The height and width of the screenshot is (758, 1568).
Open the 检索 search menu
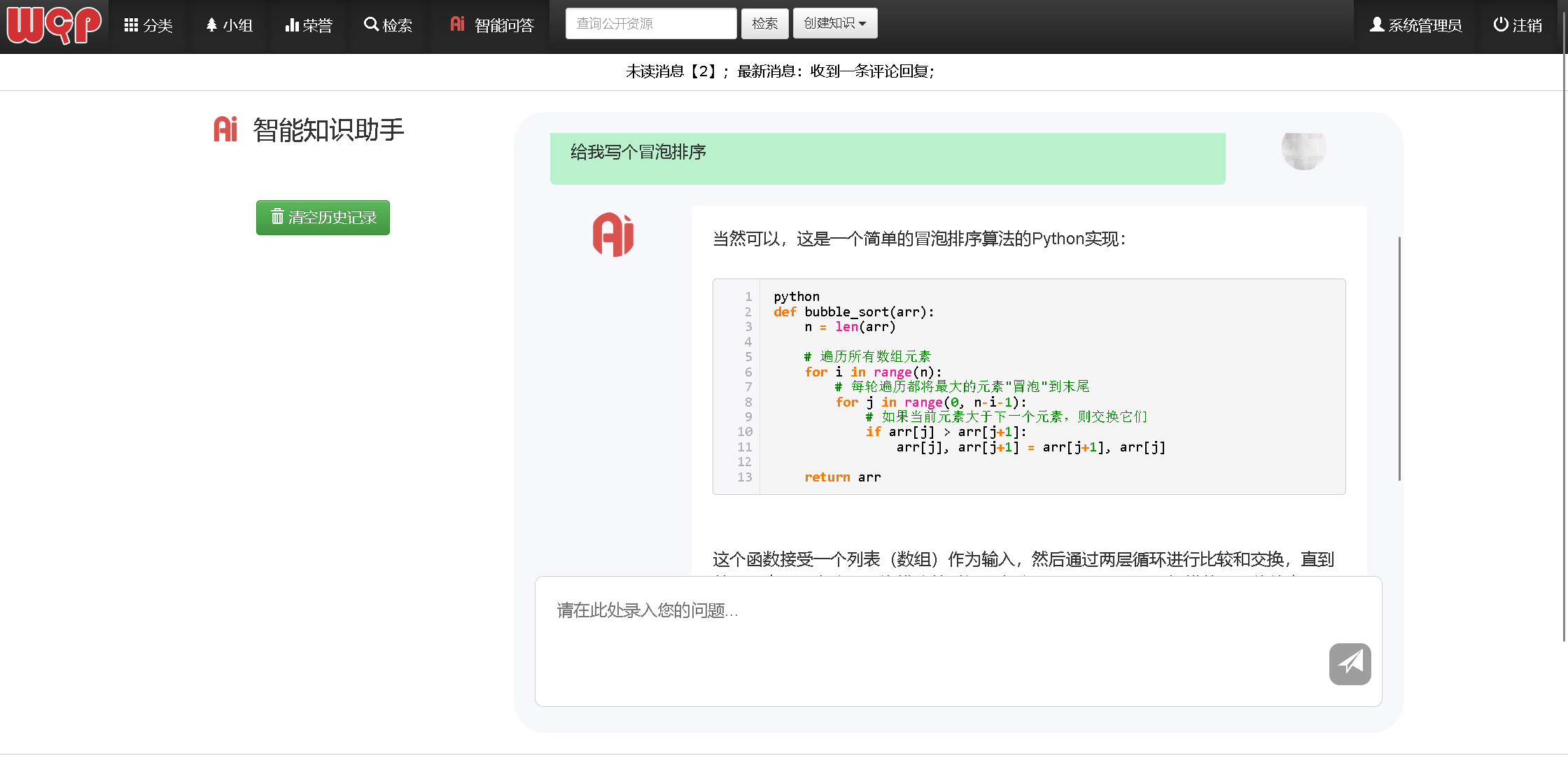(x=388, y=26)
